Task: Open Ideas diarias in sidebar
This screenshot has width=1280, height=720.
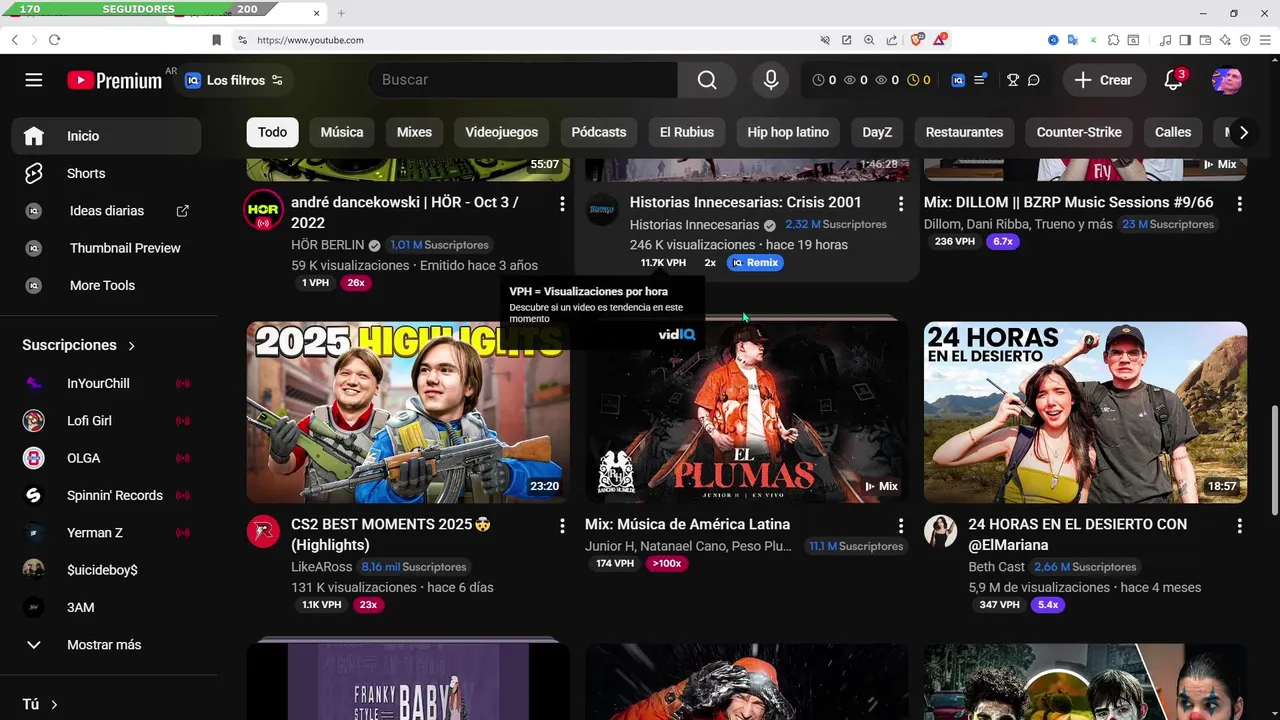Action: [106, 211]
